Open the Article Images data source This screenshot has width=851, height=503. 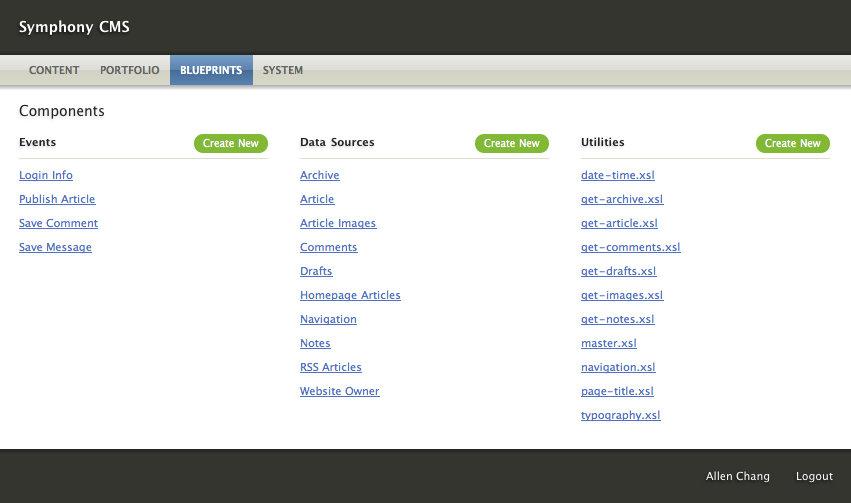click(x=338, y=224)
